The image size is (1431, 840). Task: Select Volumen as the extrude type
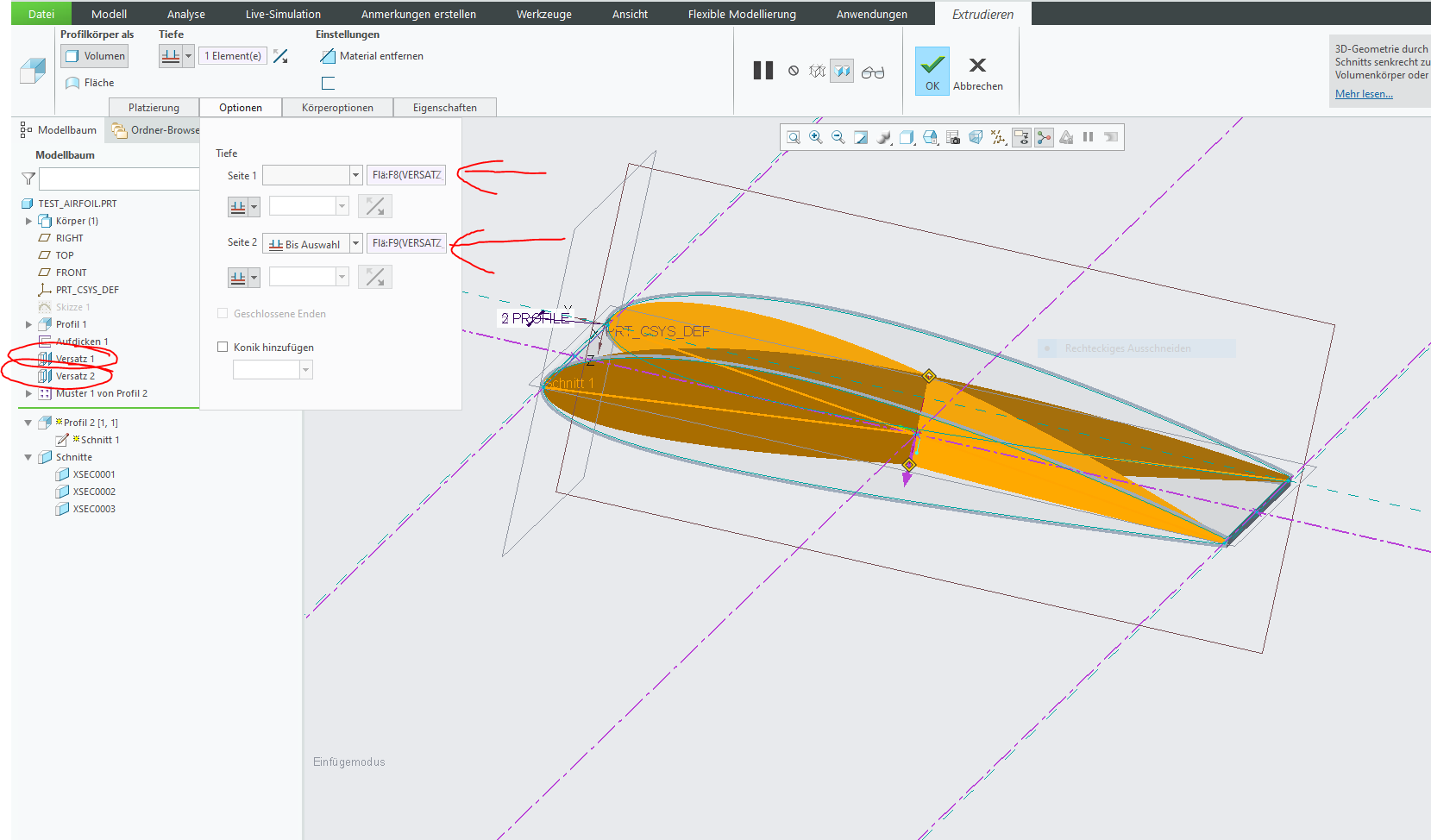[95, 56]
